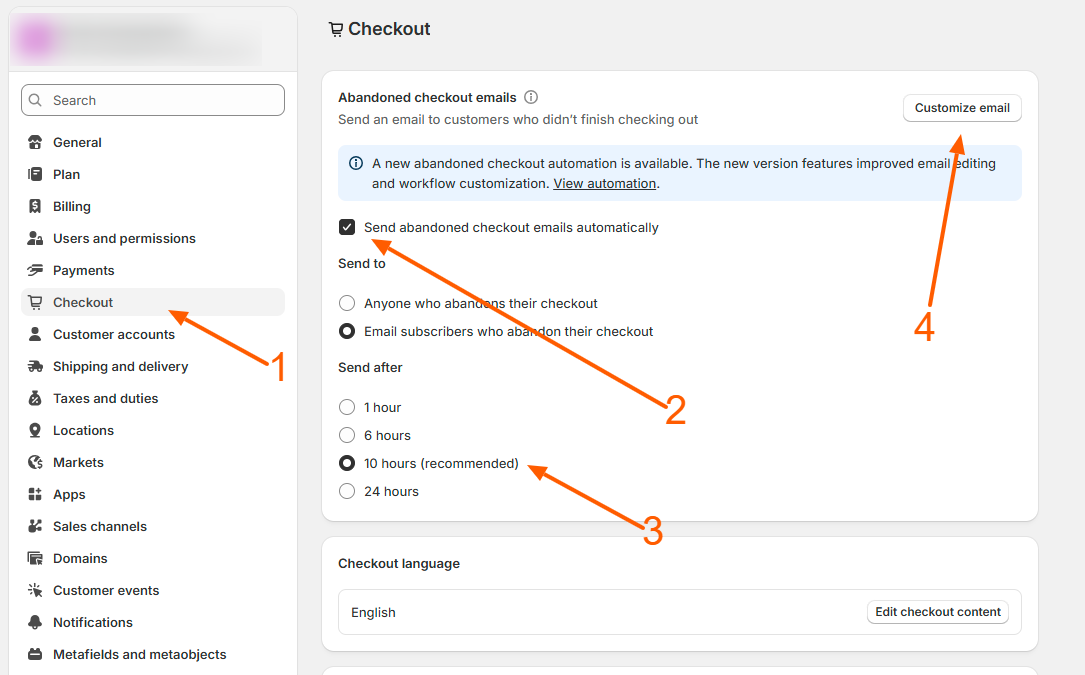This screenshot has width=1085, height=675.
Task: Open Apps settings page
Action: pyautogui.click(x=153, y=494)
